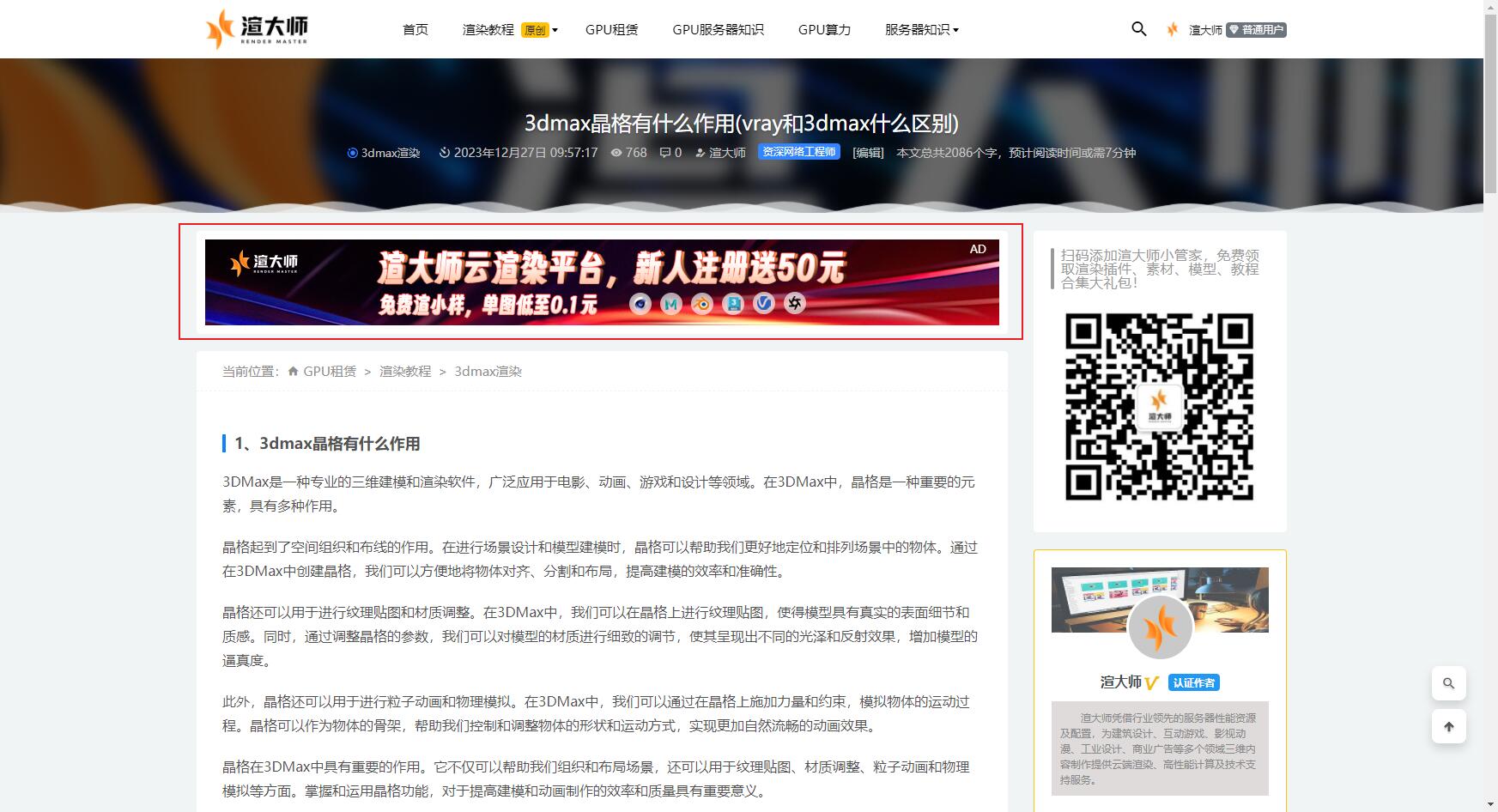Click the 普通用户 user badge
This screenshot has width=1498, height=812.
coord(1256,30)
